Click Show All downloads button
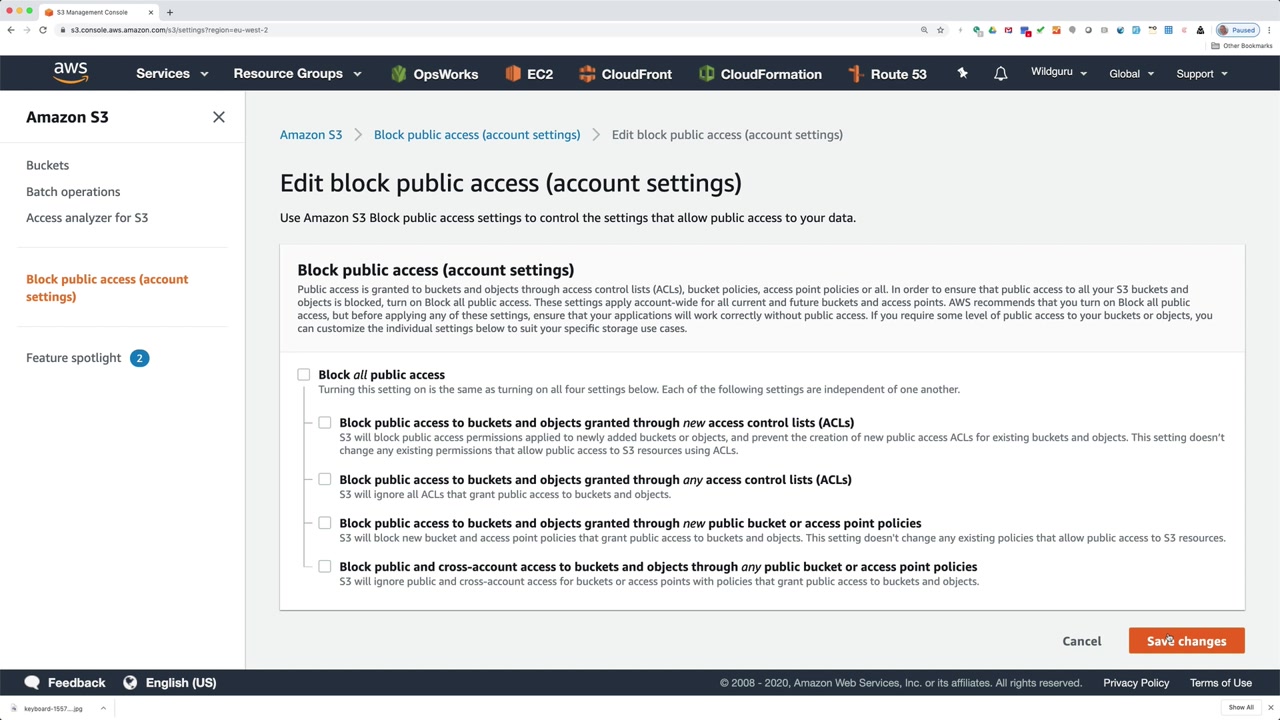The image size is (1280, 720). (x=1241, y=708)
